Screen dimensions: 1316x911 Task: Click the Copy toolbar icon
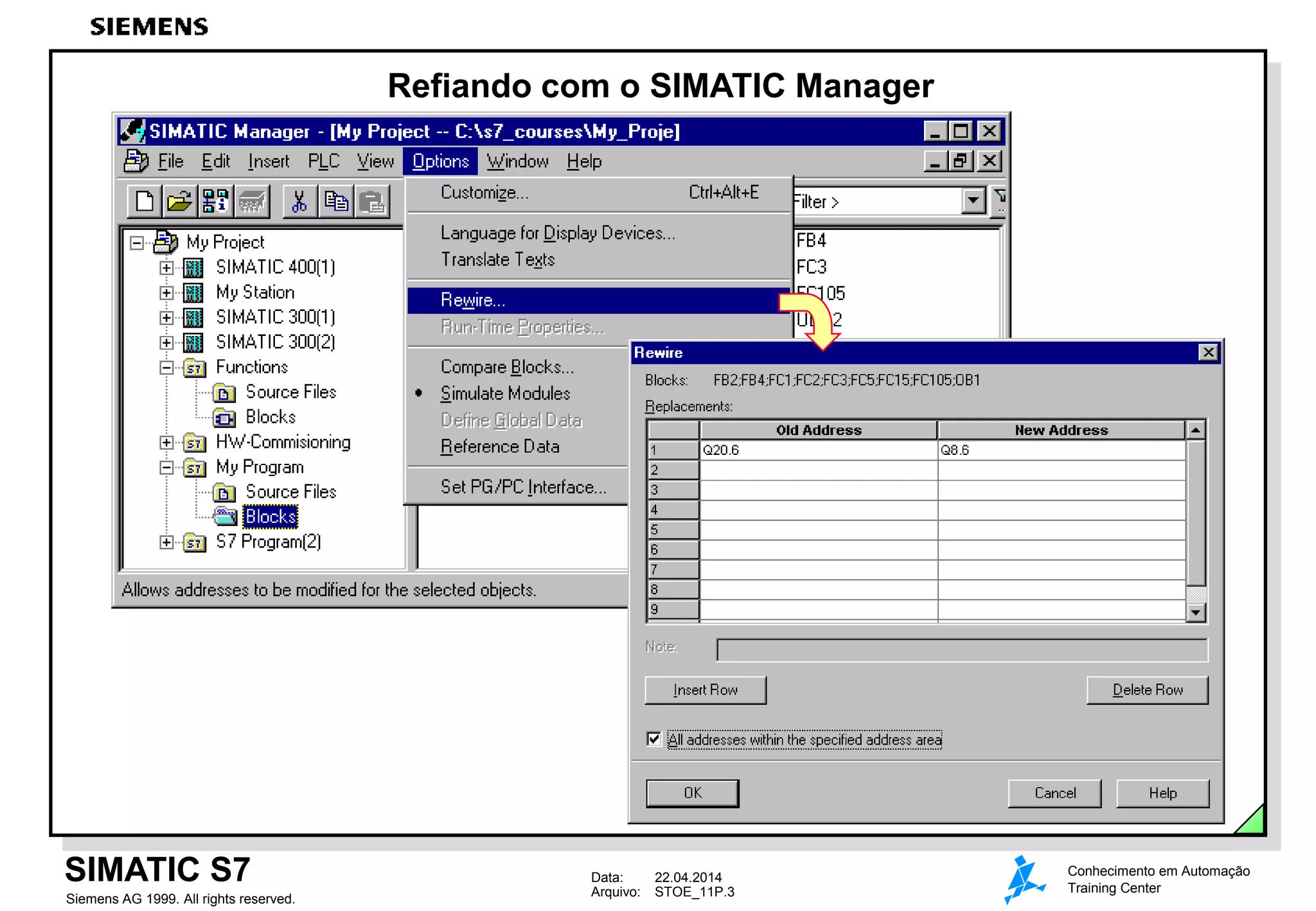335,202
